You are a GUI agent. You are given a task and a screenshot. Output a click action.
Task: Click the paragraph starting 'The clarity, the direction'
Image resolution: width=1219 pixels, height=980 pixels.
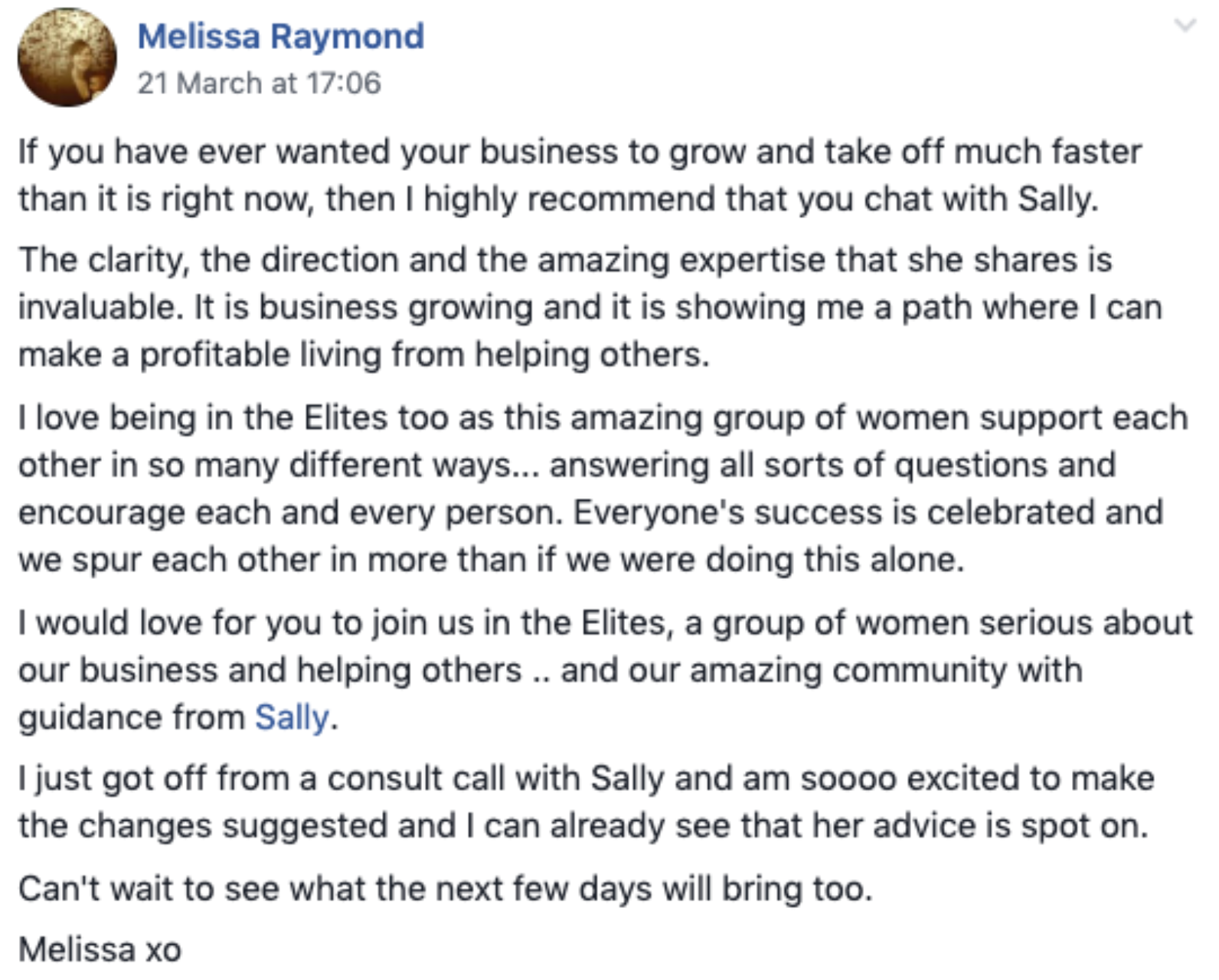tap(590, 307)
